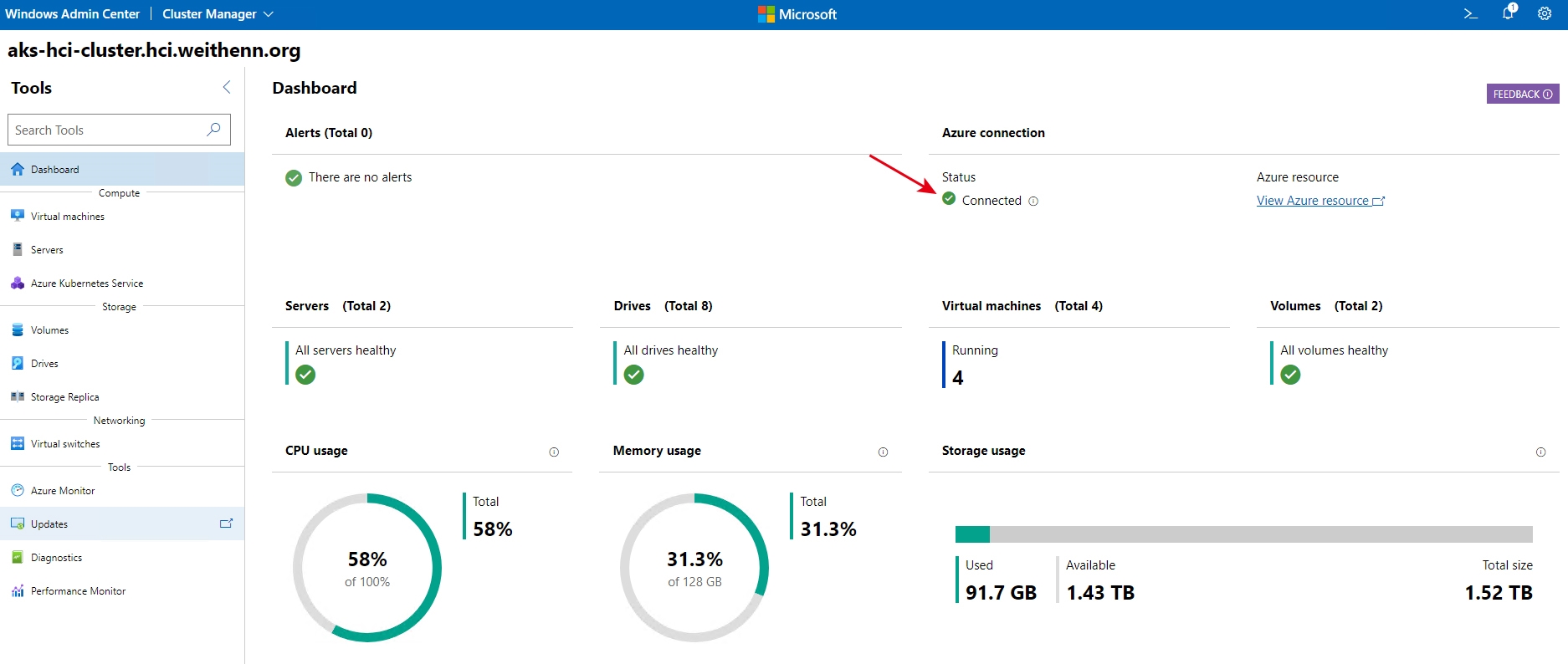Open the Drives tool
The width and height of the screenshot is (1568, 664).
point(122,363)
